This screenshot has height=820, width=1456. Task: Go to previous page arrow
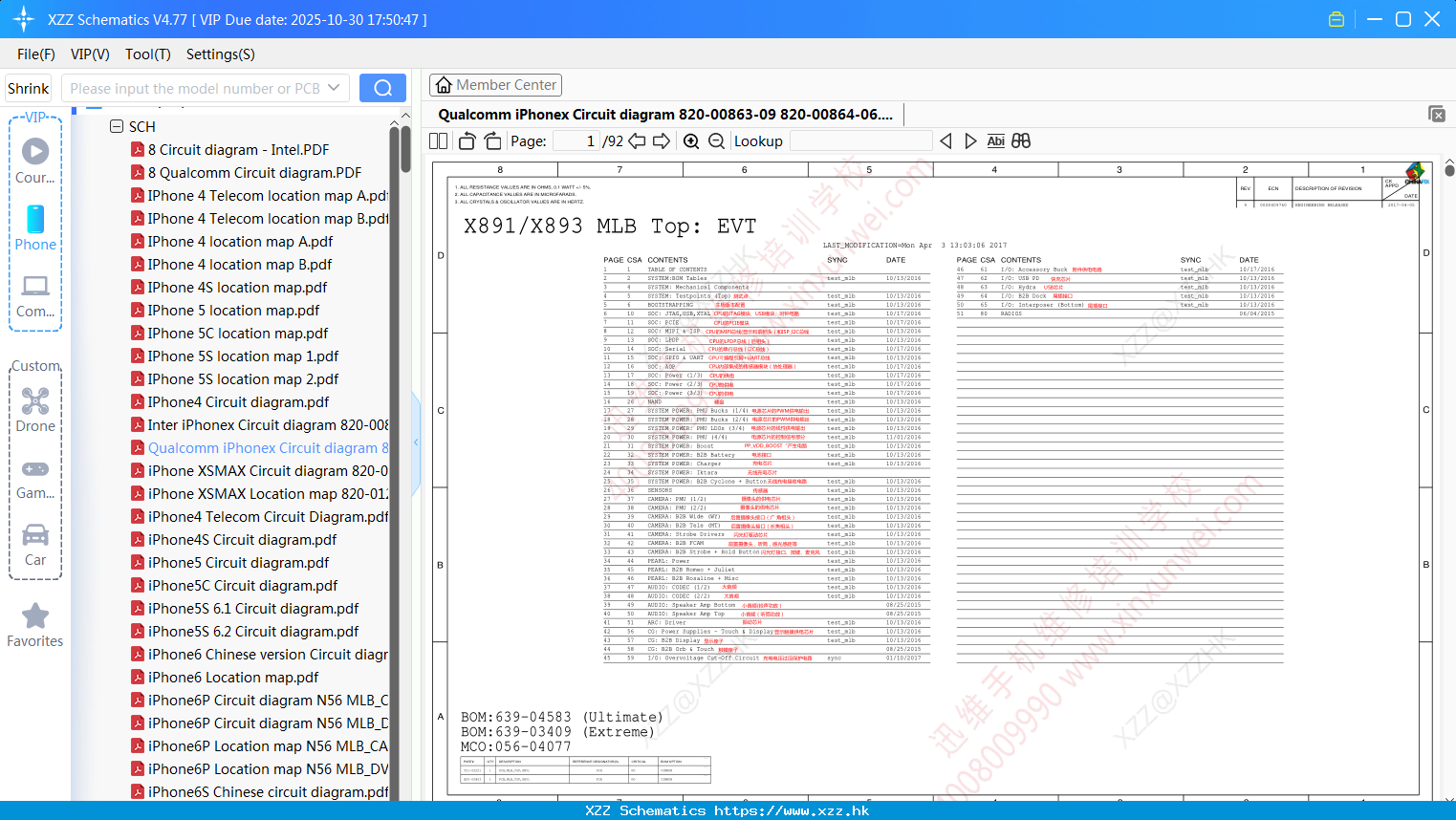click(x=637, y=140)
